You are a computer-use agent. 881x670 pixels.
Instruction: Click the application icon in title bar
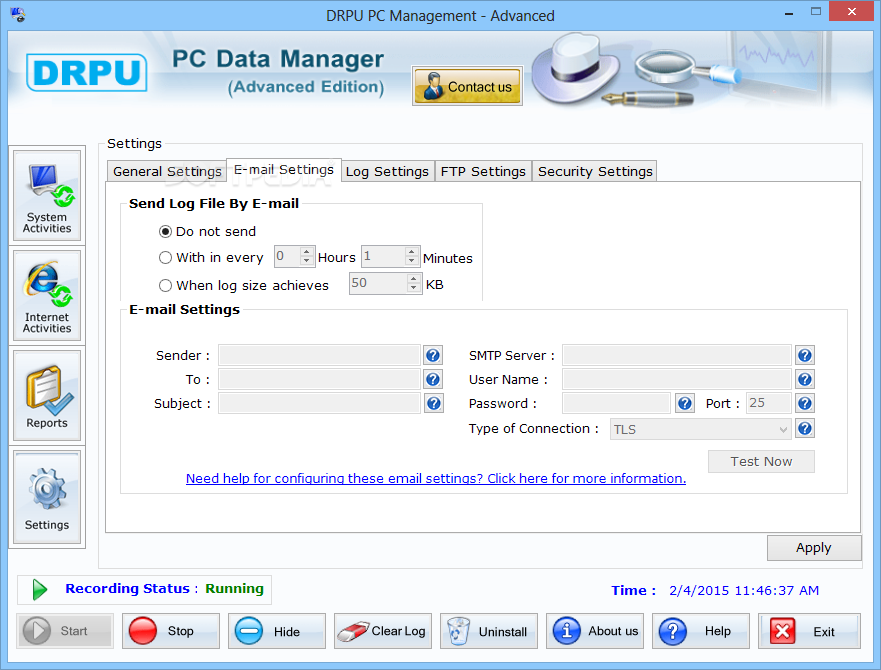17,14
